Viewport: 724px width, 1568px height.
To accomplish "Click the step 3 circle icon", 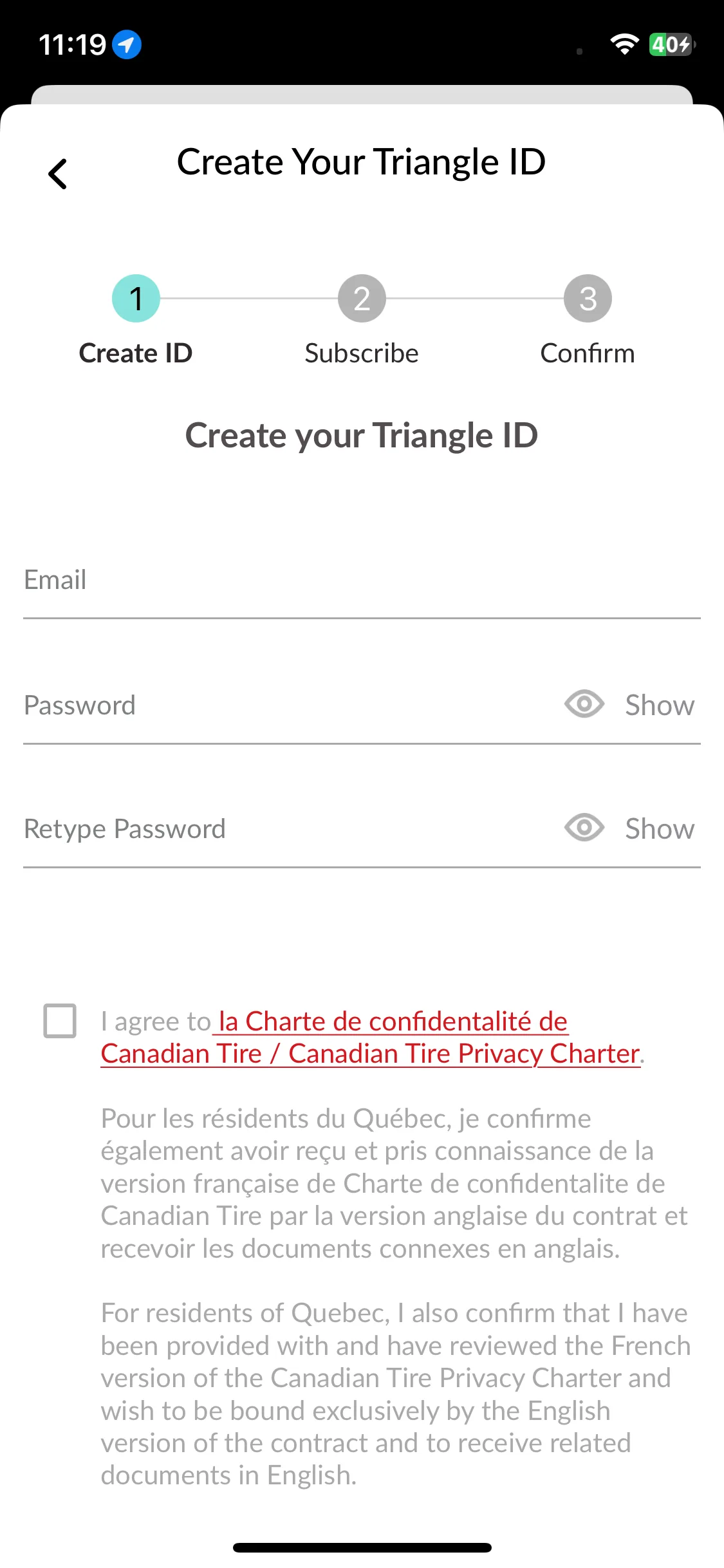I will pyautogui.click(x=588, y=298).
